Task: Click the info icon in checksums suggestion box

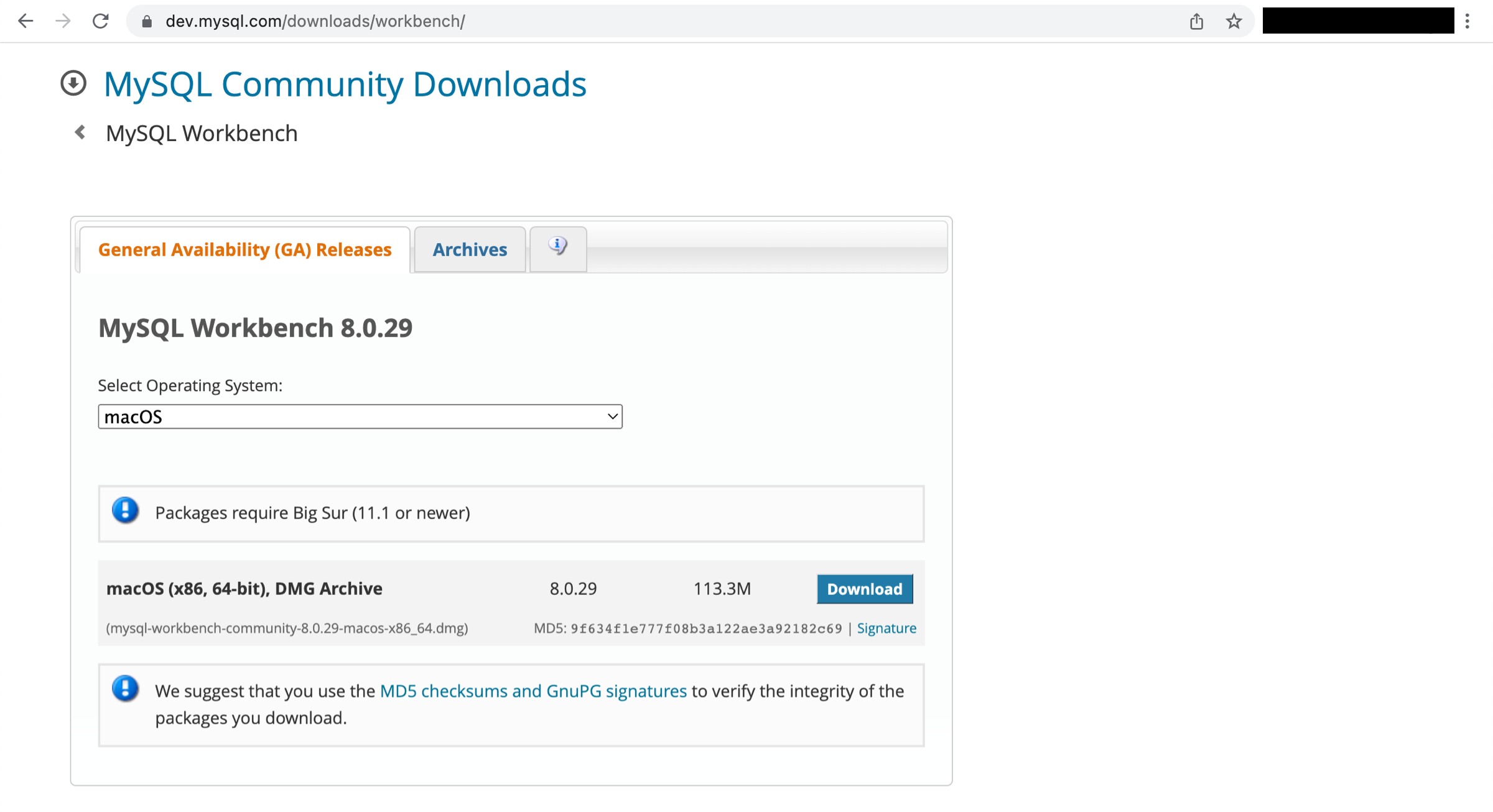Action: (x=125, y=691)
